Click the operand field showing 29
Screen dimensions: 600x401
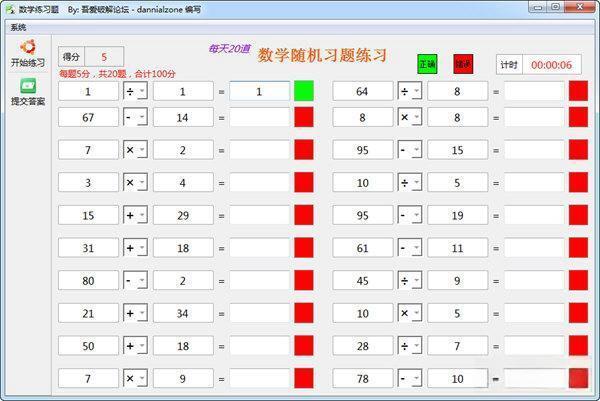click(x=183, y=215)
